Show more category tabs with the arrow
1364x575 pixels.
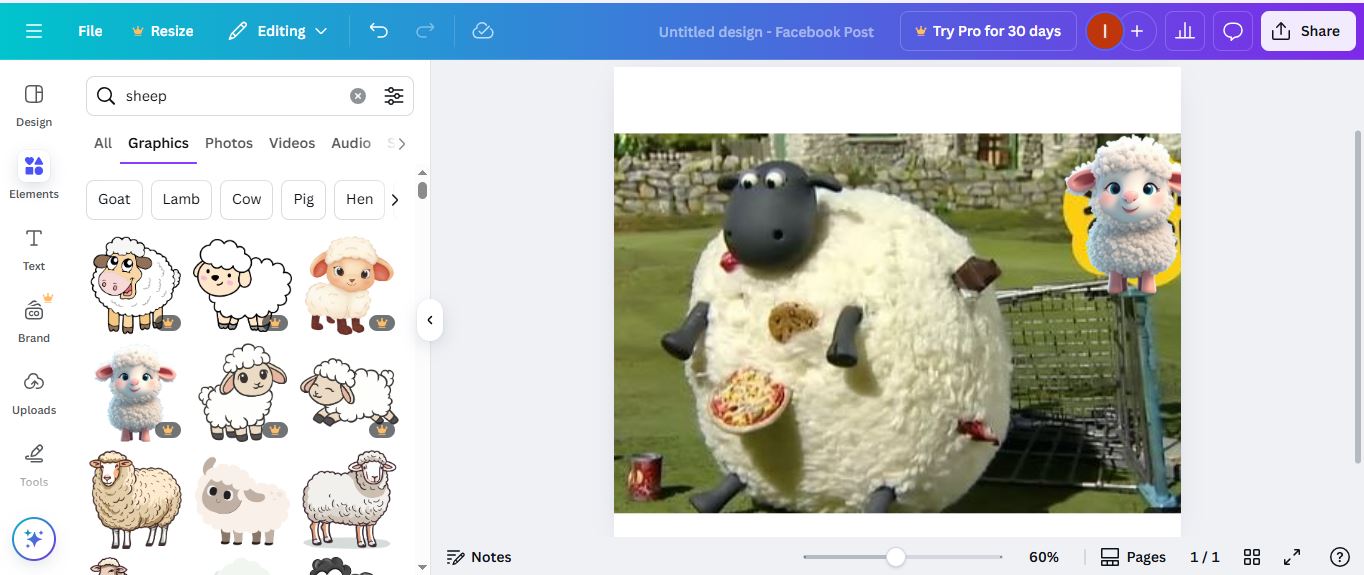point(402,143)
